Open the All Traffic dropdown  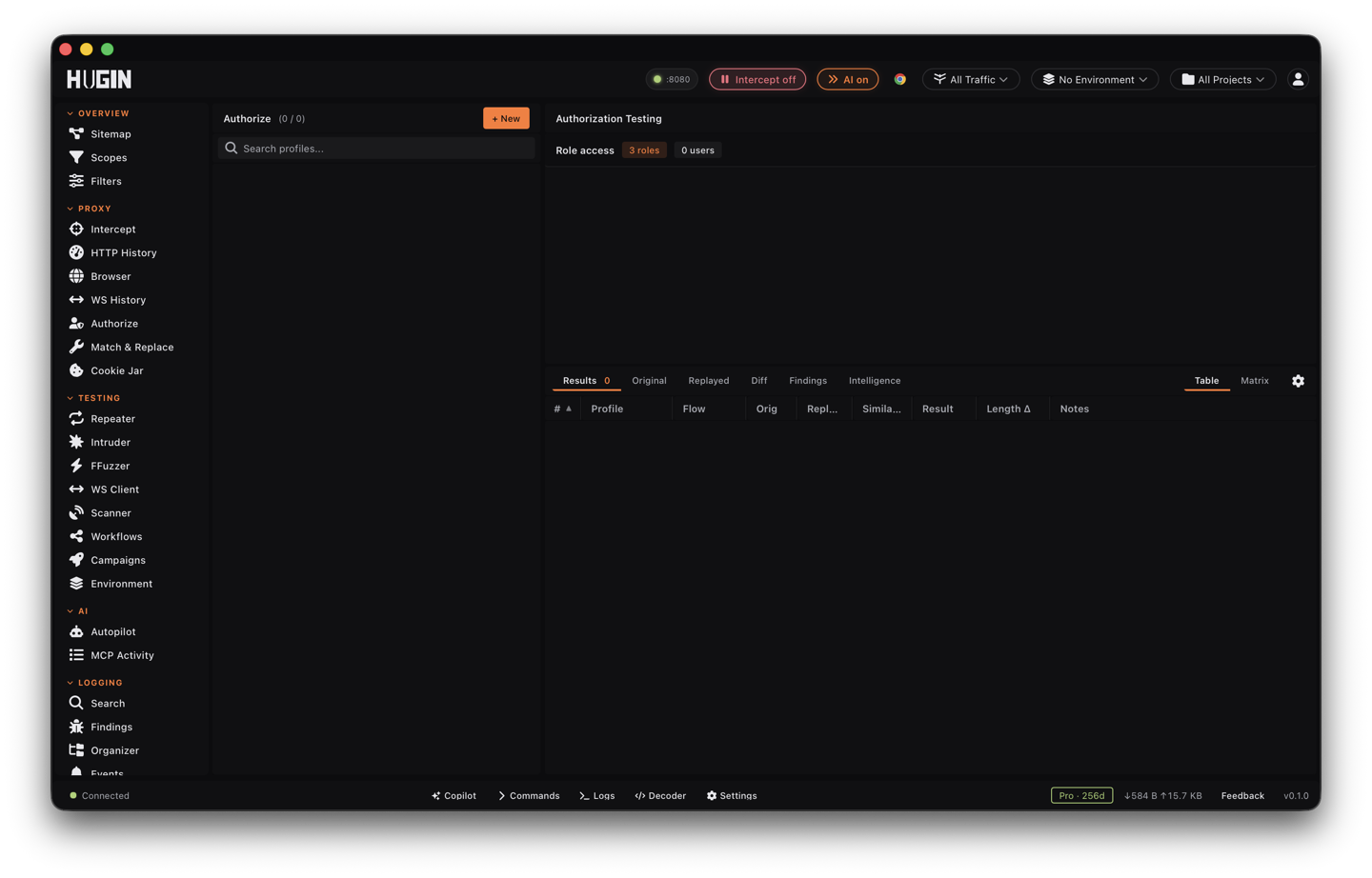971,79
